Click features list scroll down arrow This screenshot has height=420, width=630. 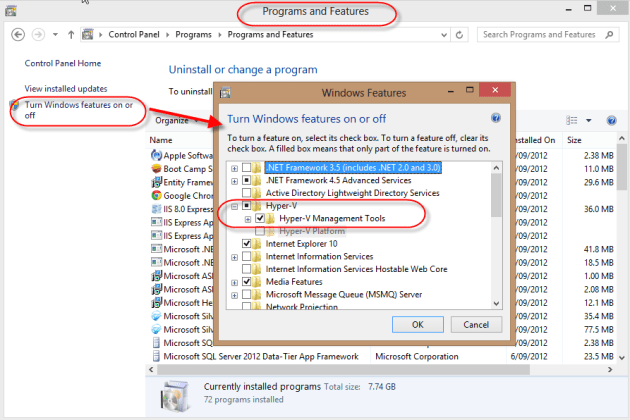pyautogui.click(x=496, y=303)
